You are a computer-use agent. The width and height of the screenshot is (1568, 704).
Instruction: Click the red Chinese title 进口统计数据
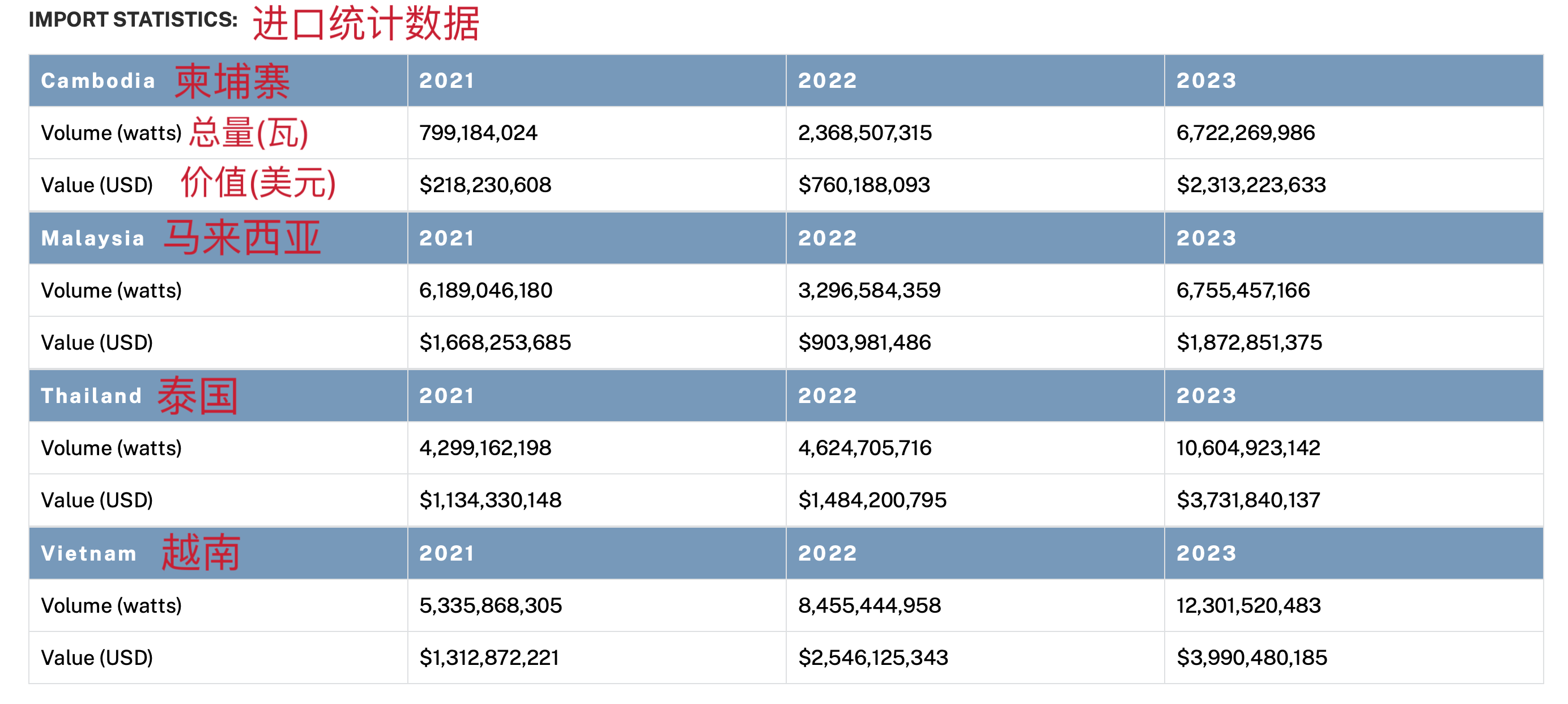[366, 23]
